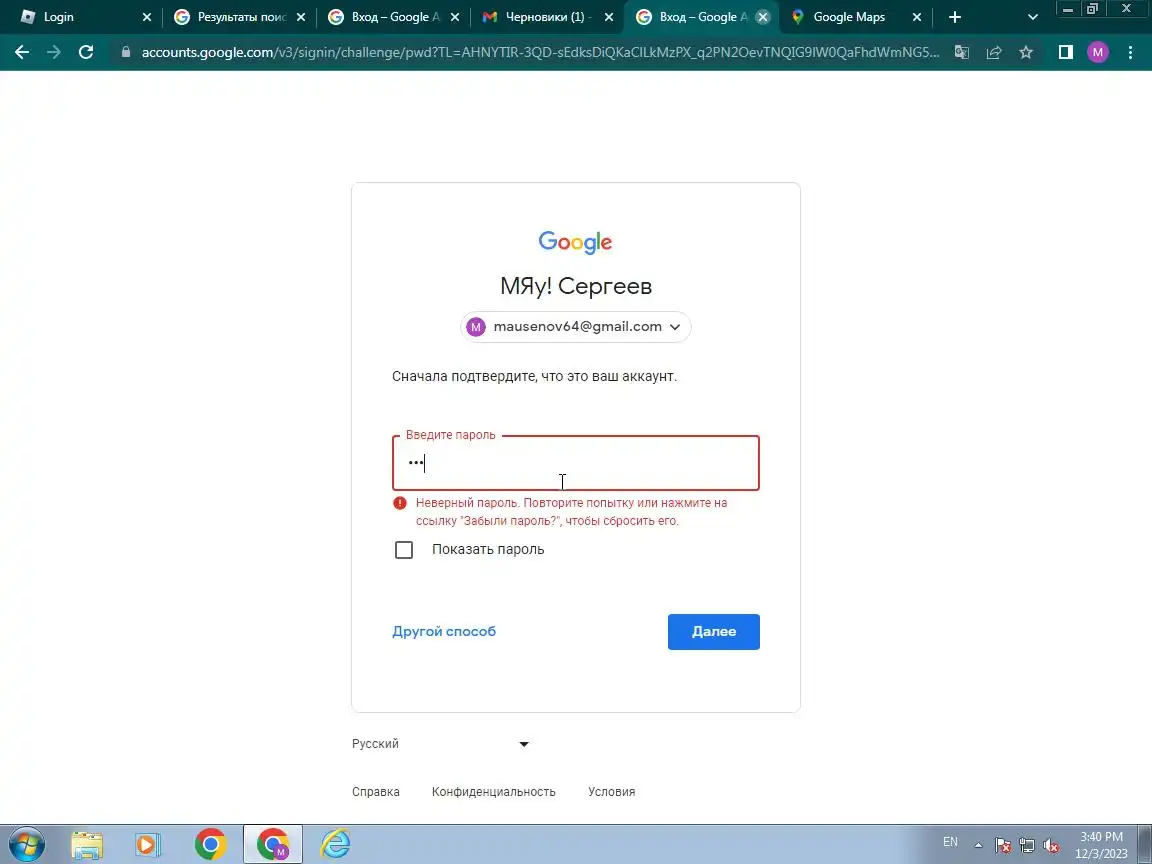
Task: Open the mausenov64@gmail.com account switcher
Action: 576,327
